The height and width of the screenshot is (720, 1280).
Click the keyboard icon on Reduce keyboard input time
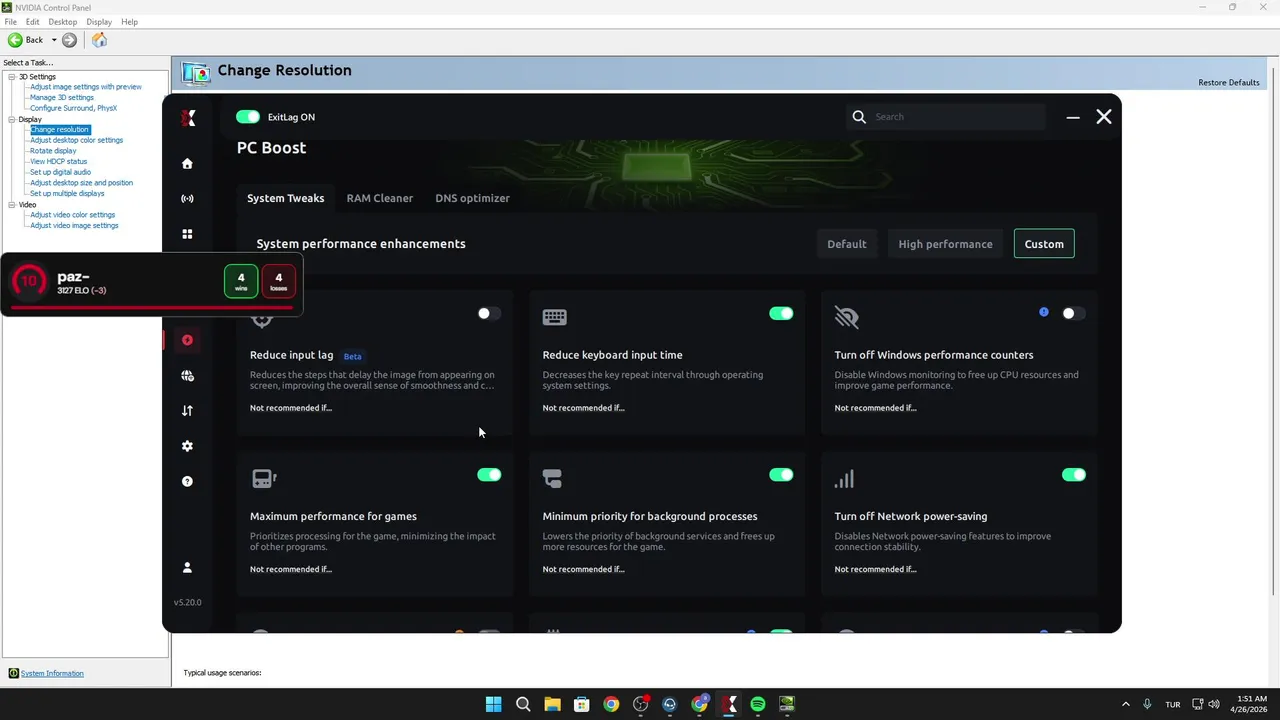pyautogui.click(x=554, y=317)
